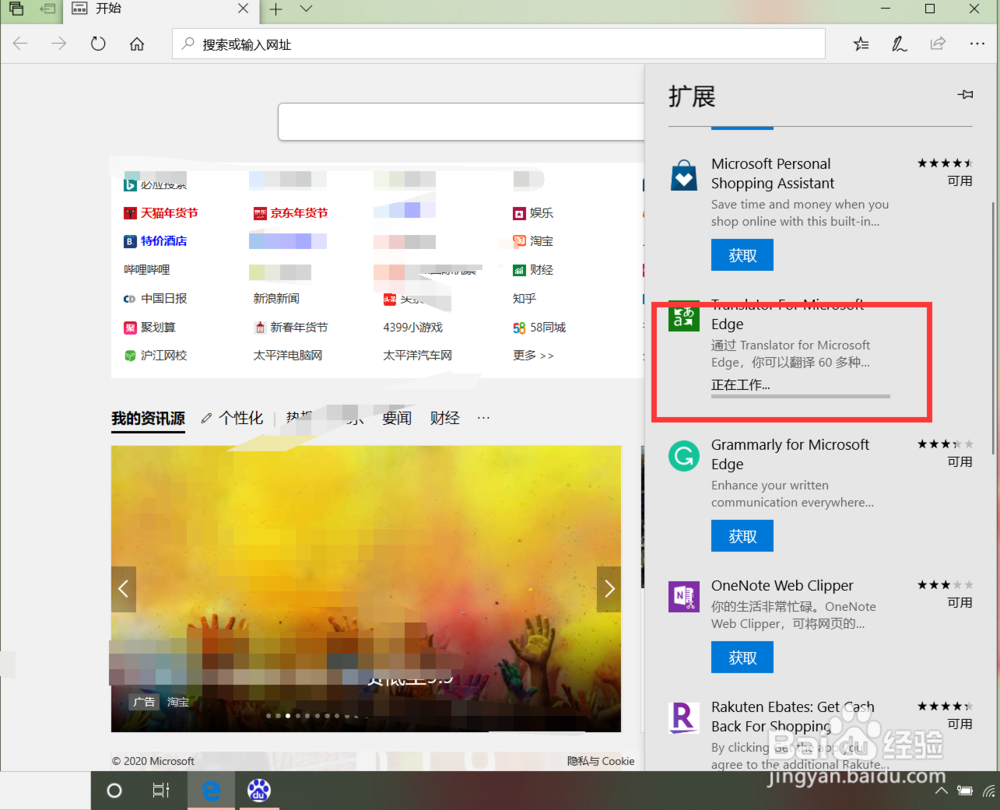Expand 更多 >> sites list
1000x810 pixels.
[x=533, y=355]
